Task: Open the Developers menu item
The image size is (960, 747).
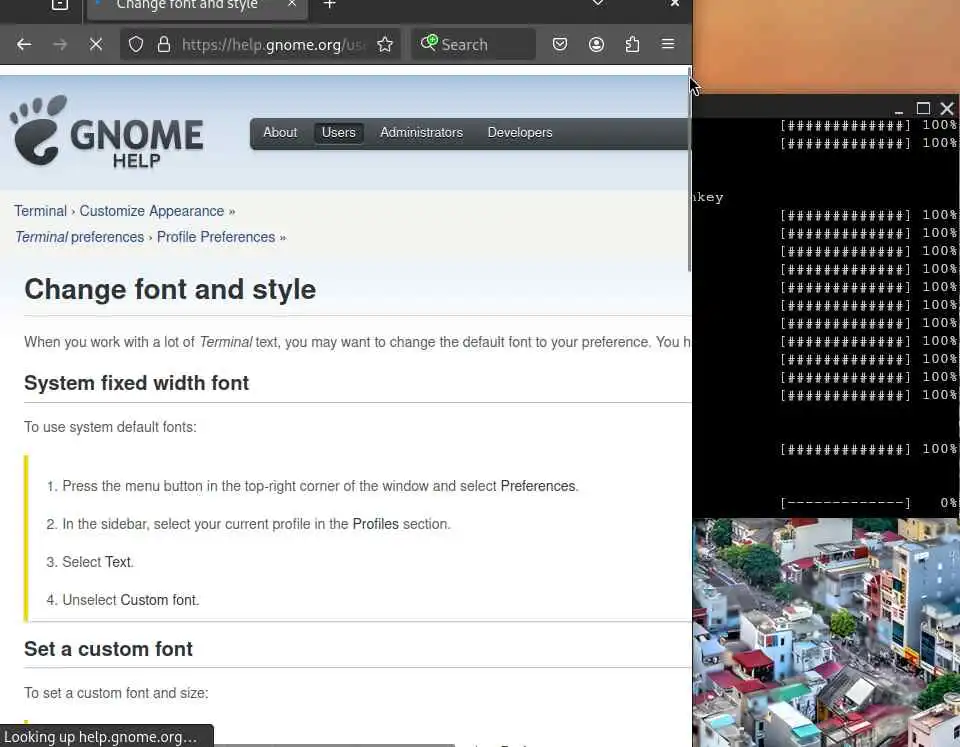Action: click(x=520, y=133)
